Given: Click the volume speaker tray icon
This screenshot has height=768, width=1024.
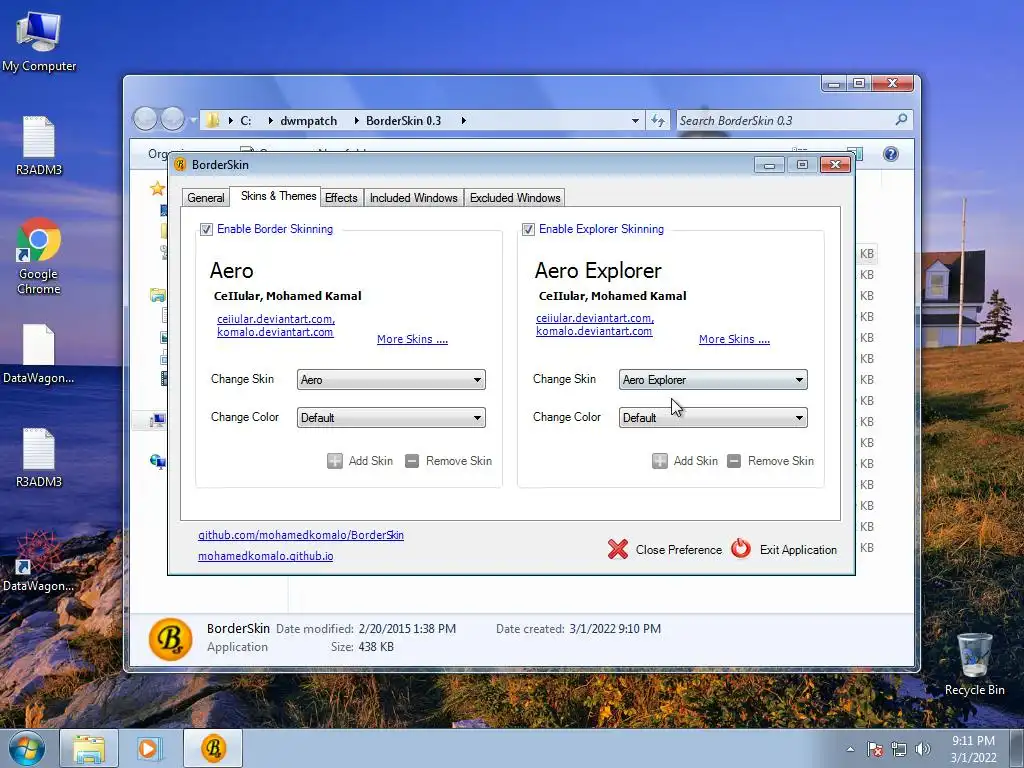Looking at the screenshot, I should (x=922, y=749).
